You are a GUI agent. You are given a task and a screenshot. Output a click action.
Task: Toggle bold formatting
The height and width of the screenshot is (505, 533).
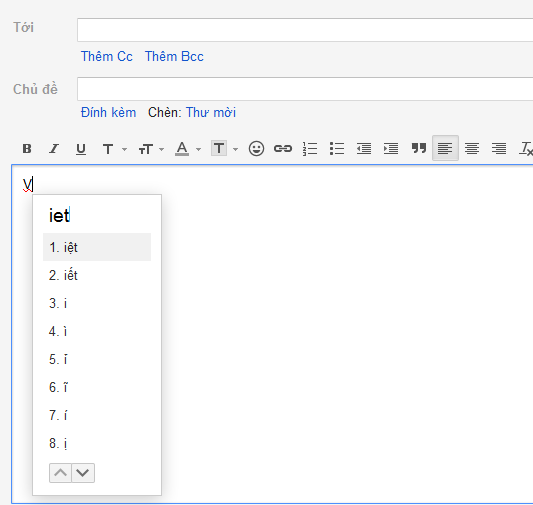27,149
